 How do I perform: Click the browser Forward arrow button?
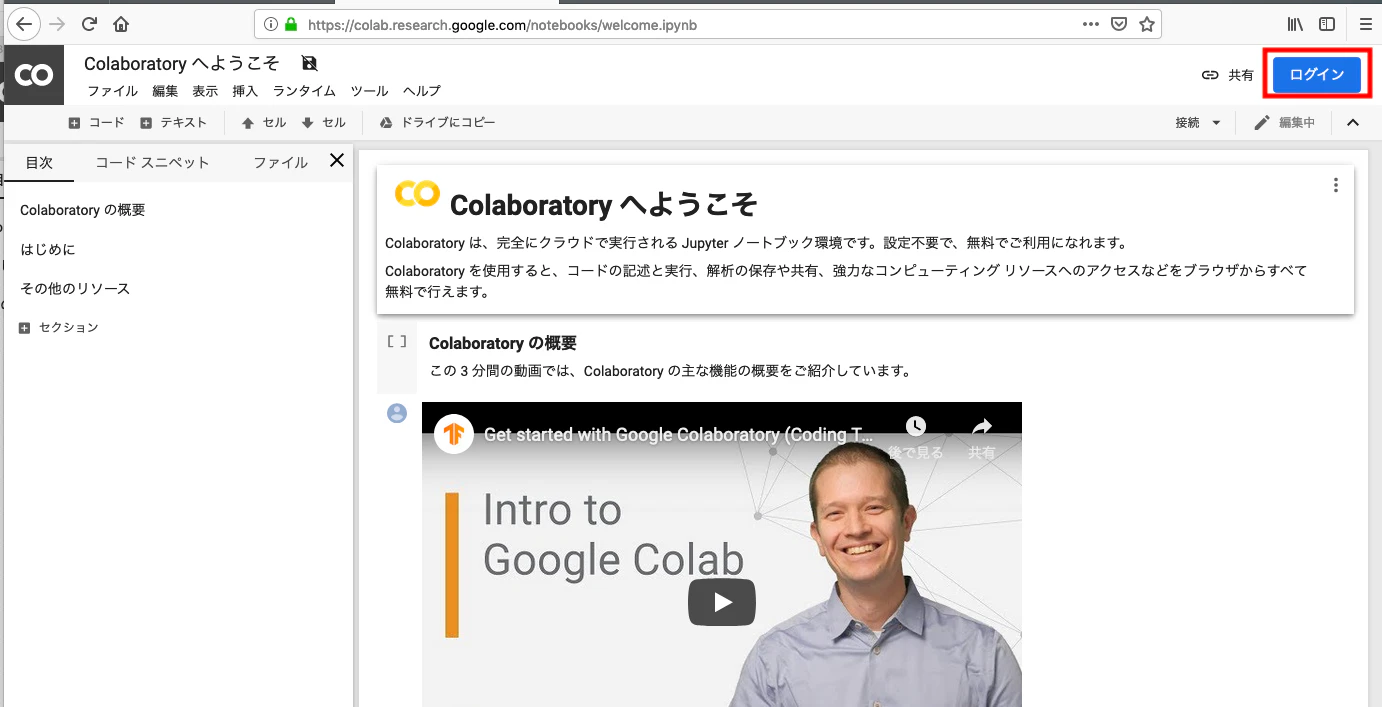click(57, 24)
